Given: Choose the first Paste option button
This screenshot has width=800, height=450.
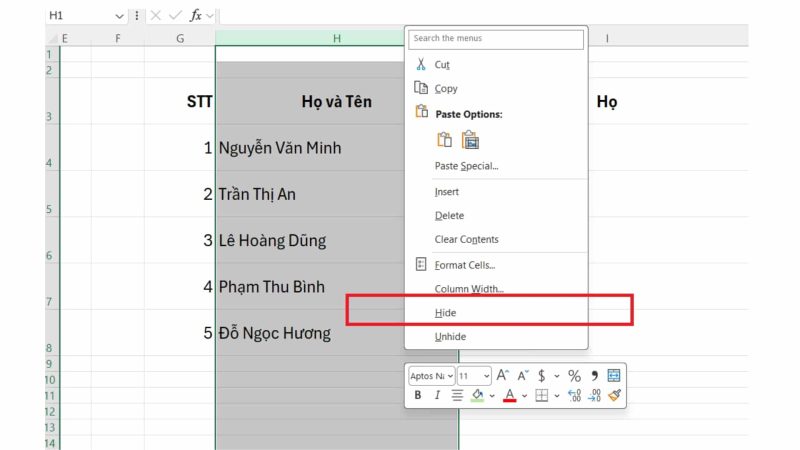Looking at the screenshot, I should [444, 140].
